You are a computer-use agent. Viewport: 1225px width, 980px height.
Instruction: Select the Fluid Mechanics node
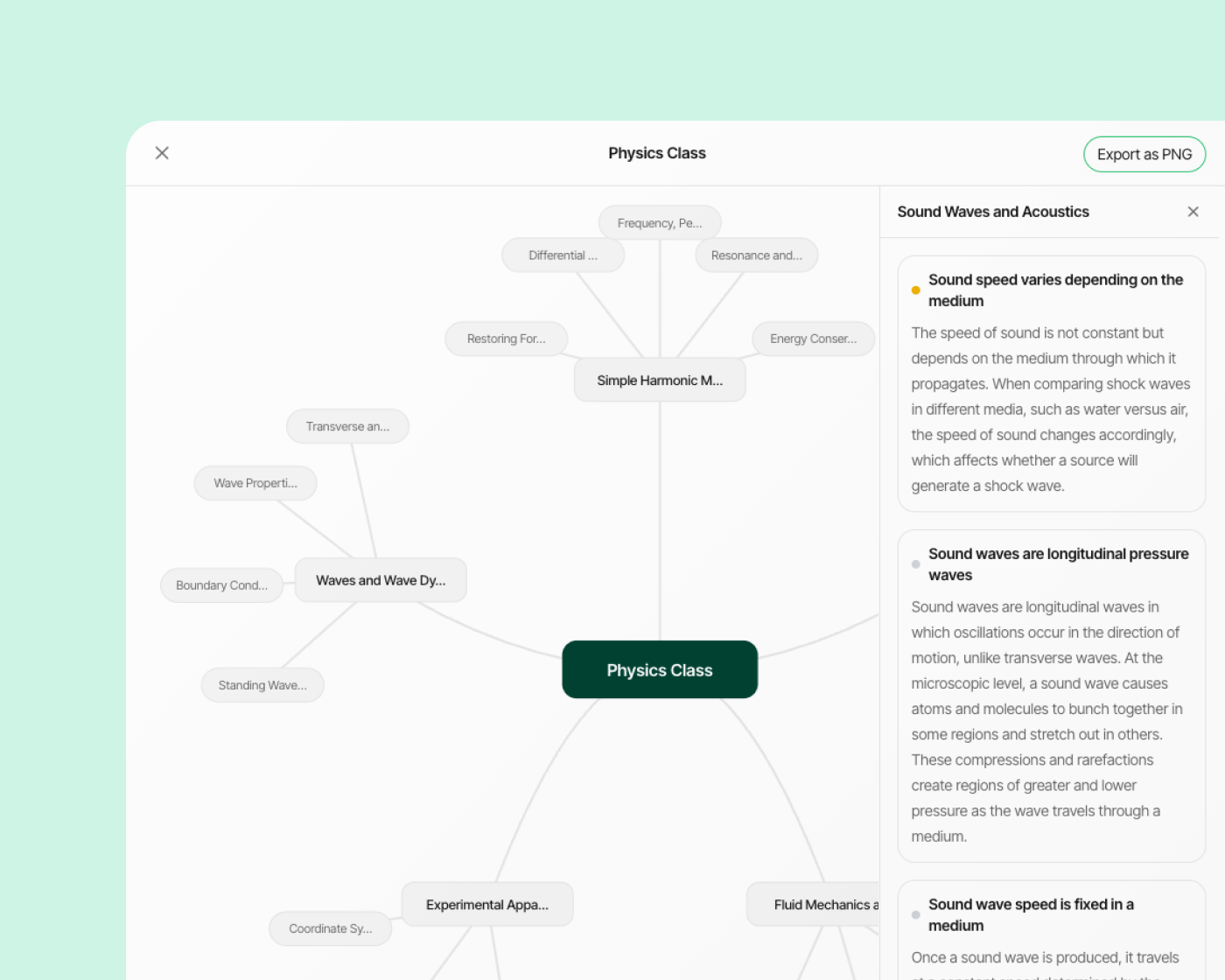[814, 904]
